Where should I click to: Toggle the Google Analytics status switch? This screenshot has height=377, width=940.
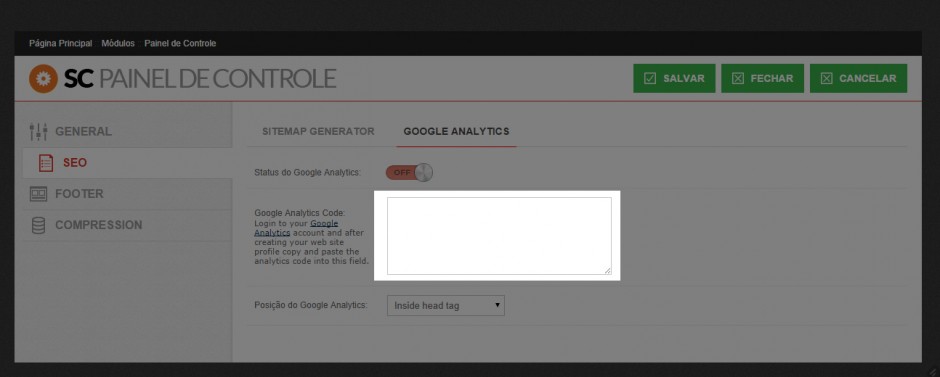409,173
